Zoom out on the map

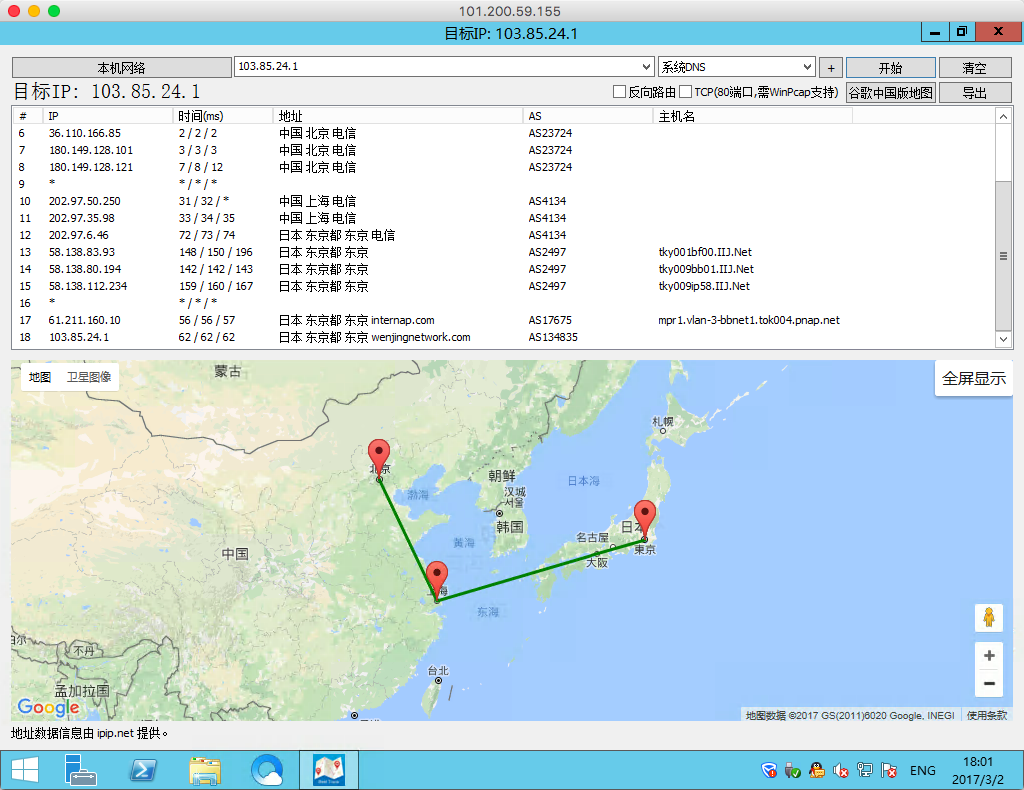pos(989,683)
